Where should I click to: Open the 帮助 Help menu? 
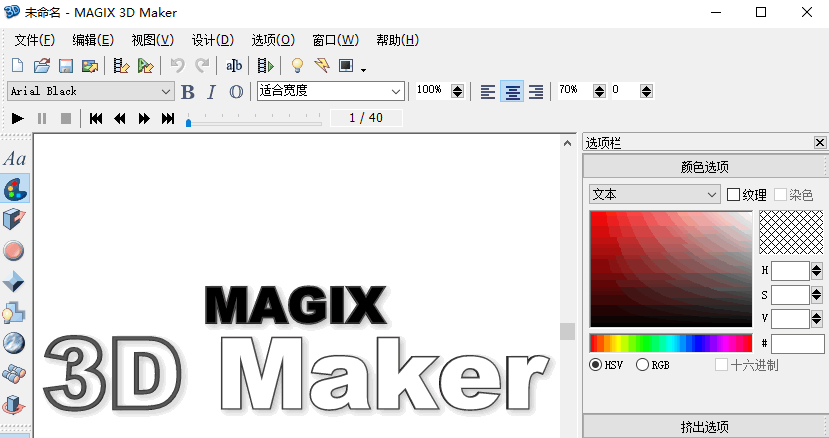[398, 40]
